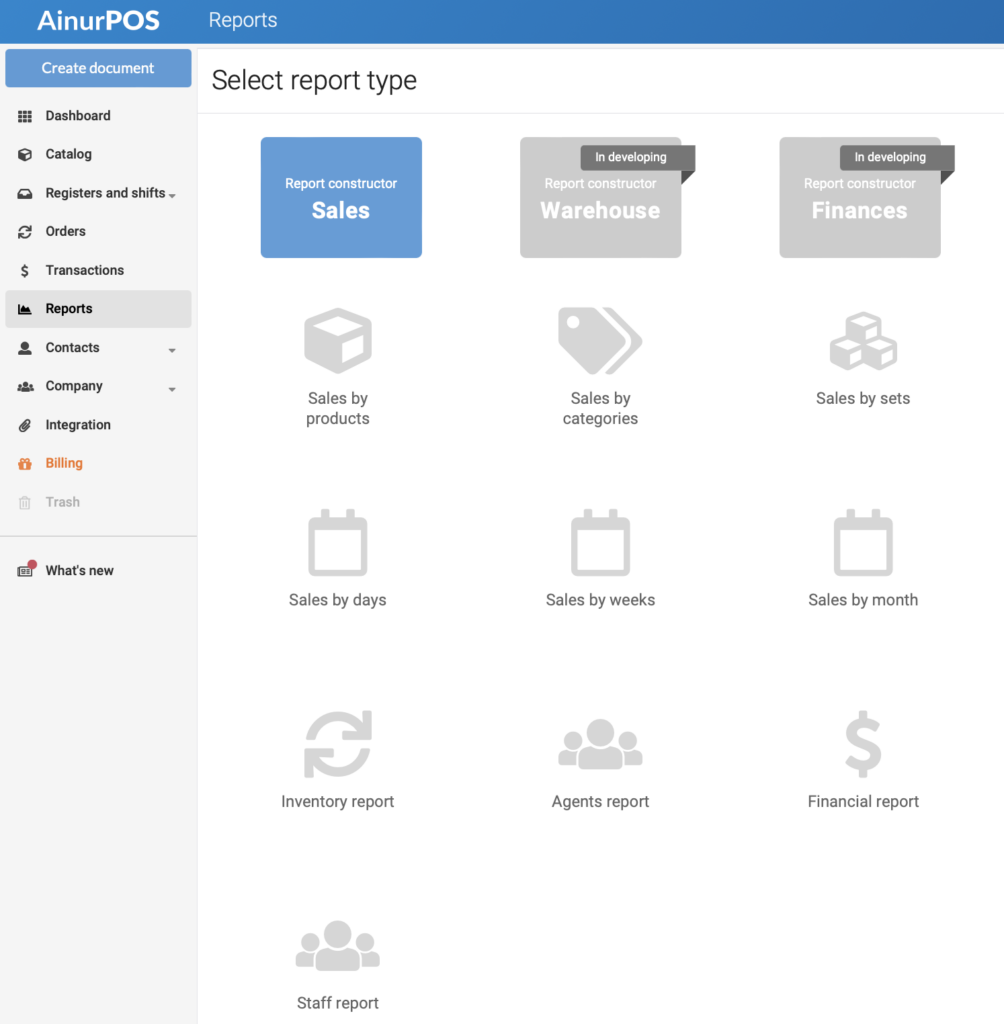Click the Financial report label
Viewport: 1004px width, 1024px height.
[x=863, y=801]
